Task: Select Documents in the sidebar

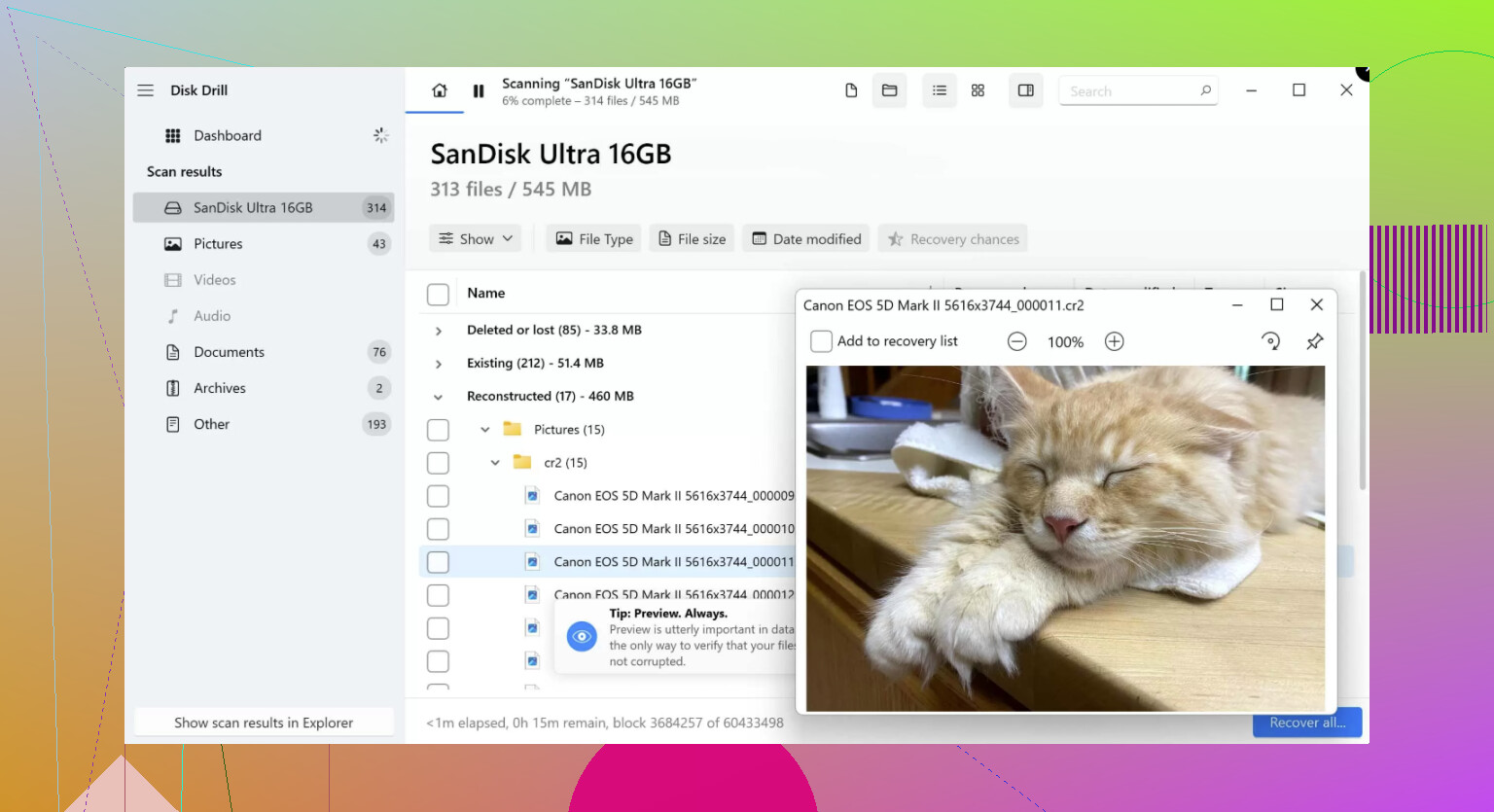Action: coord(229,352)
